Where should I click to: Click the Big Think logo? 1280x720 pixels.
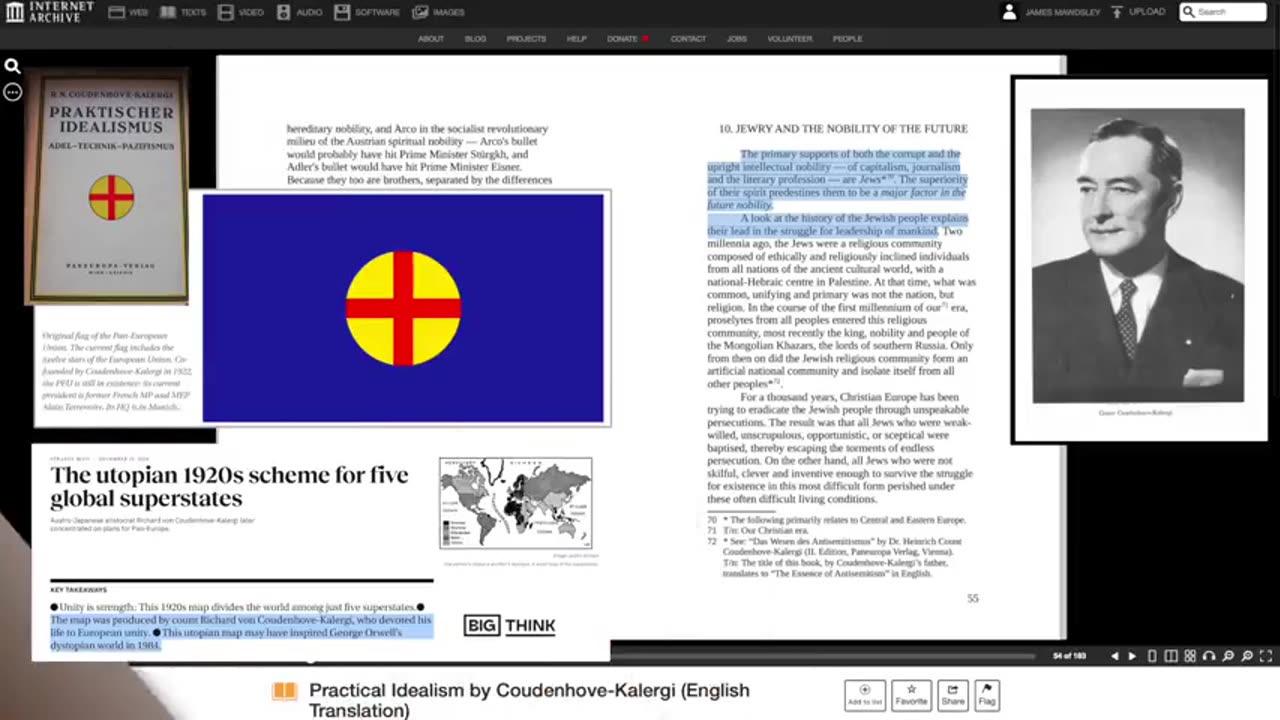509,626
